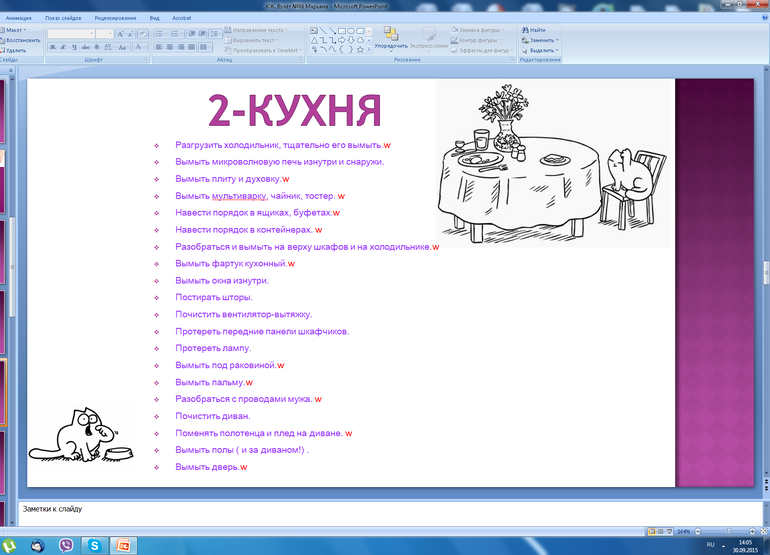Toggle bold text formatting

tap(52, 47)
